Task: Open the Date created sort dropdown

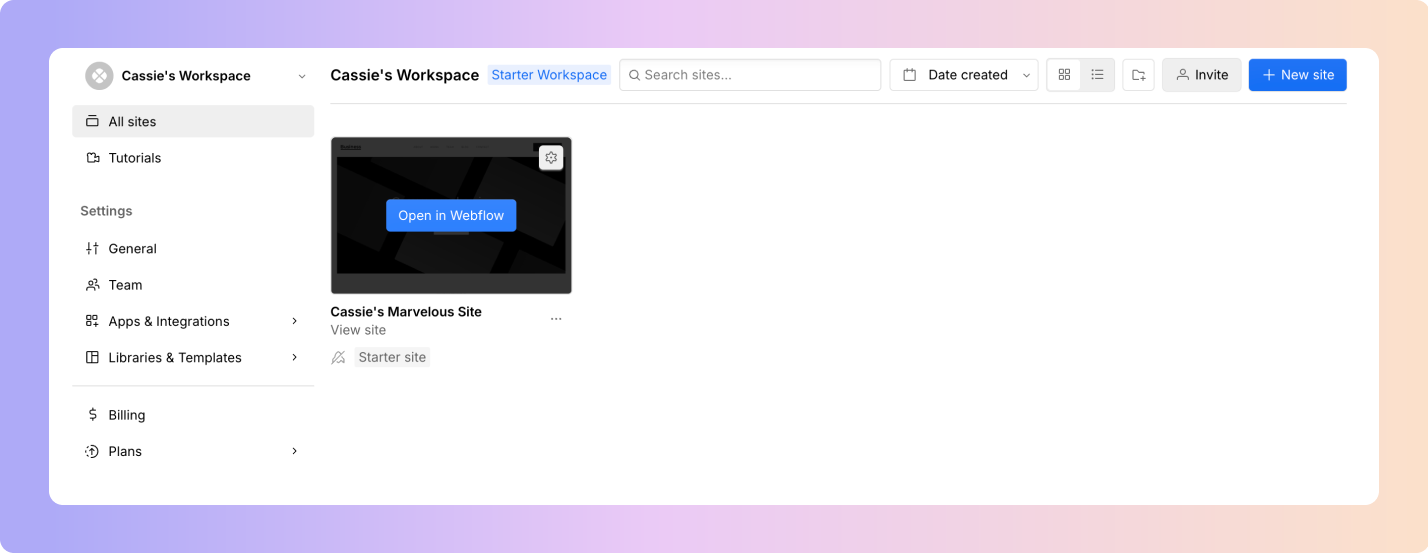Action: click(x=964, y=75)
